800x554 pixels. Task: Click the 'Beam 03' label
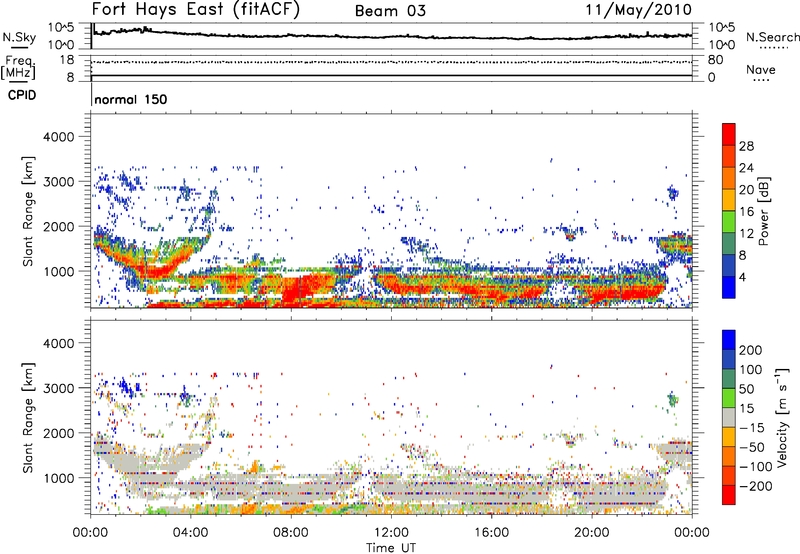390,11
